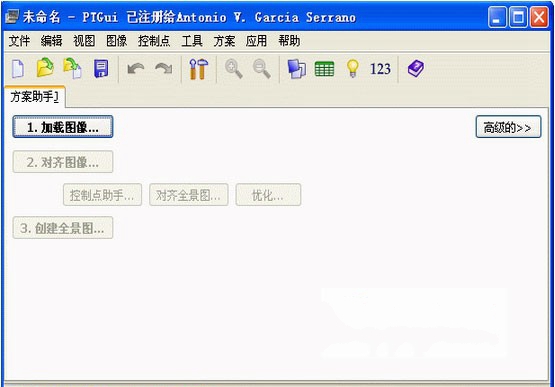The height and width of the screenshot is (387, 555).
Task: Click the 3. 创建全景图... button
Action: (63, 228)
